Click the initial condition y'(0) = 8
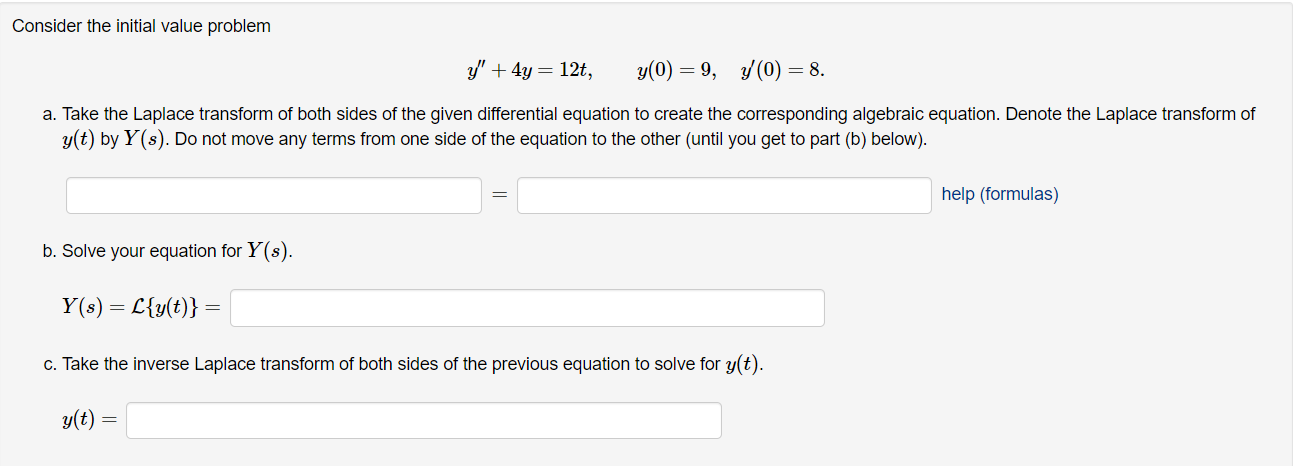Viewport: 1296px width, 466px height. click(x=783, y=70)
